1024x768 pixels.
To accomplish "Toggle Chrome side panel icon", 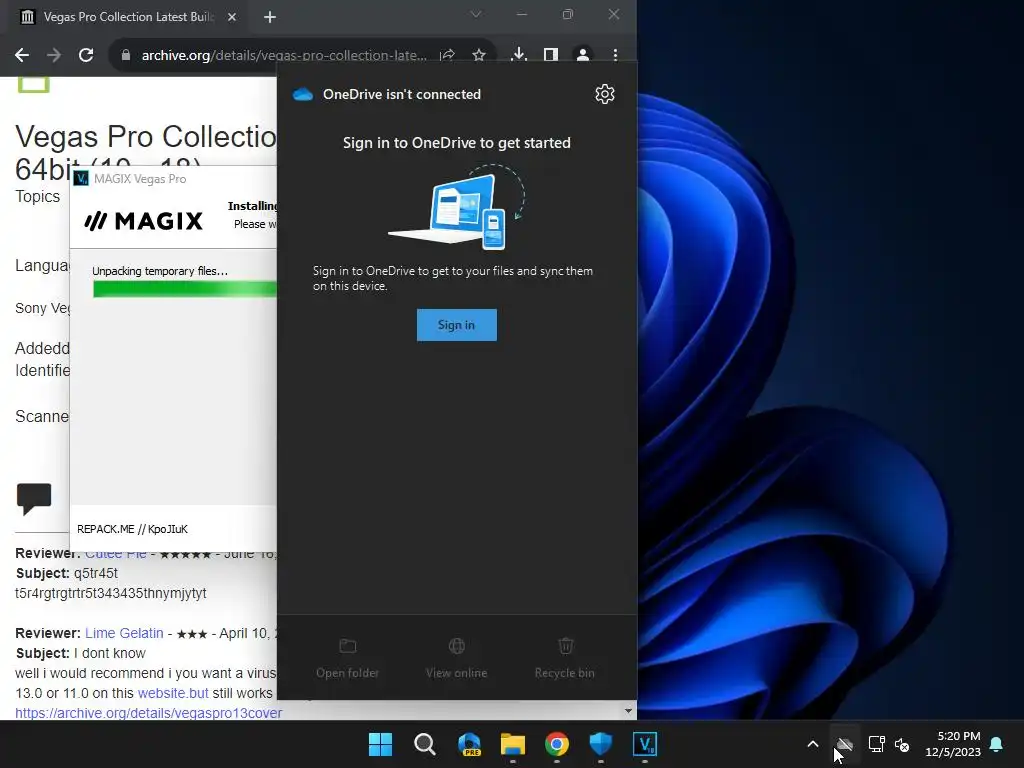I will (551, 55).
